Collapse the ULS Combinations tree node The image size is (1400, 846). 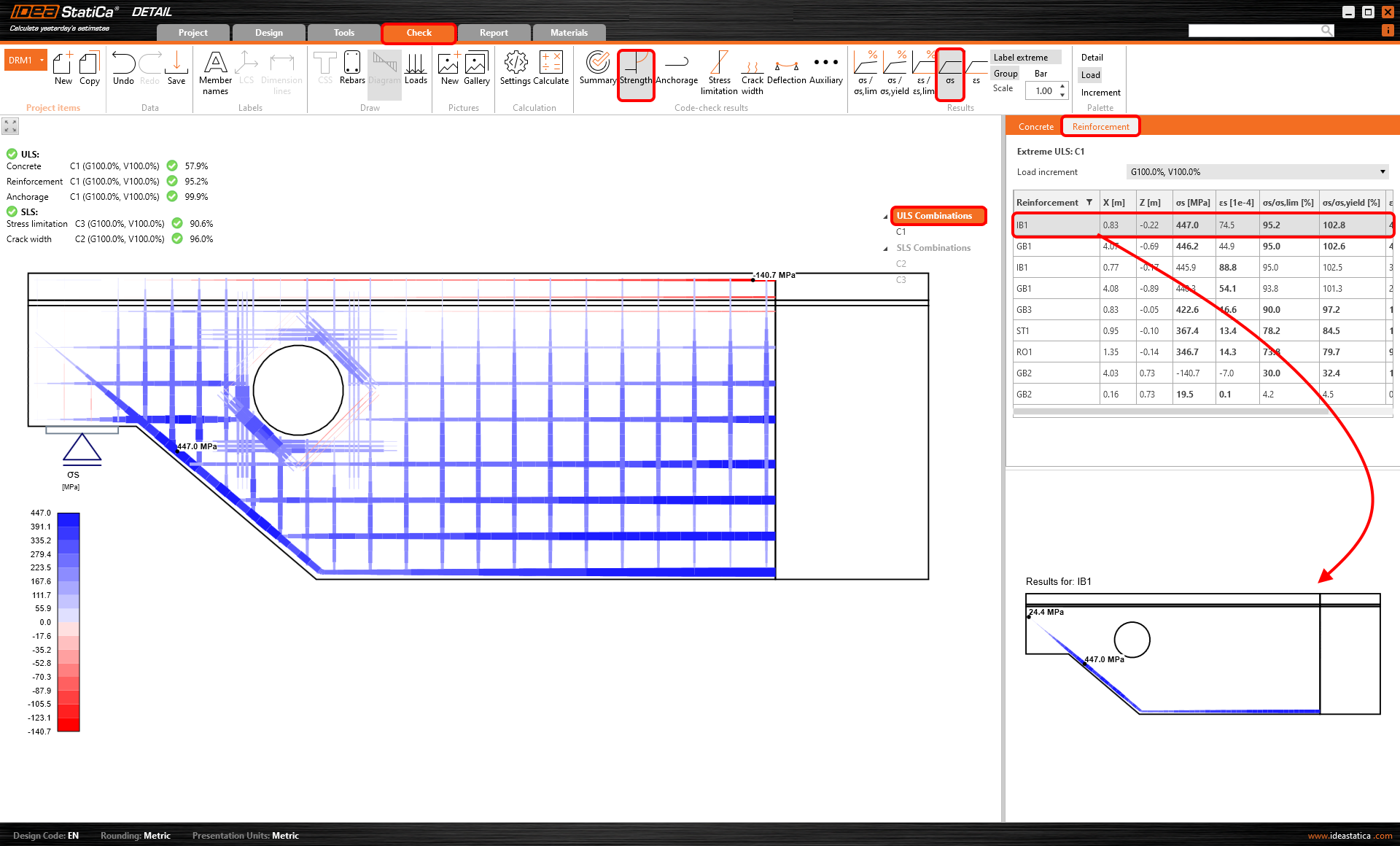pos(885,217)
